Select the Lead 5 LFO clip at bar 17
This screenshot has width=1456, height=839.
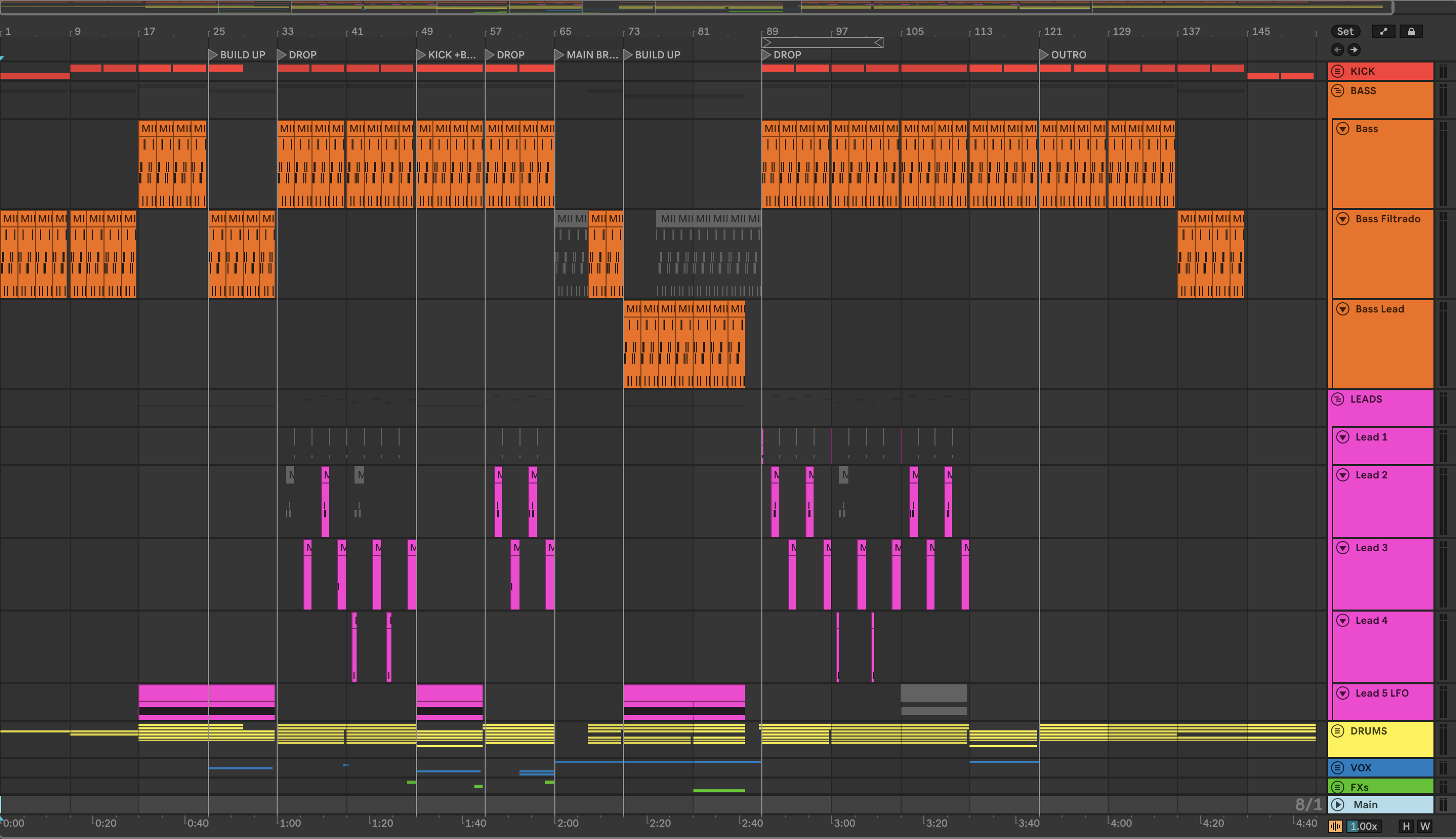click(207, 702)
